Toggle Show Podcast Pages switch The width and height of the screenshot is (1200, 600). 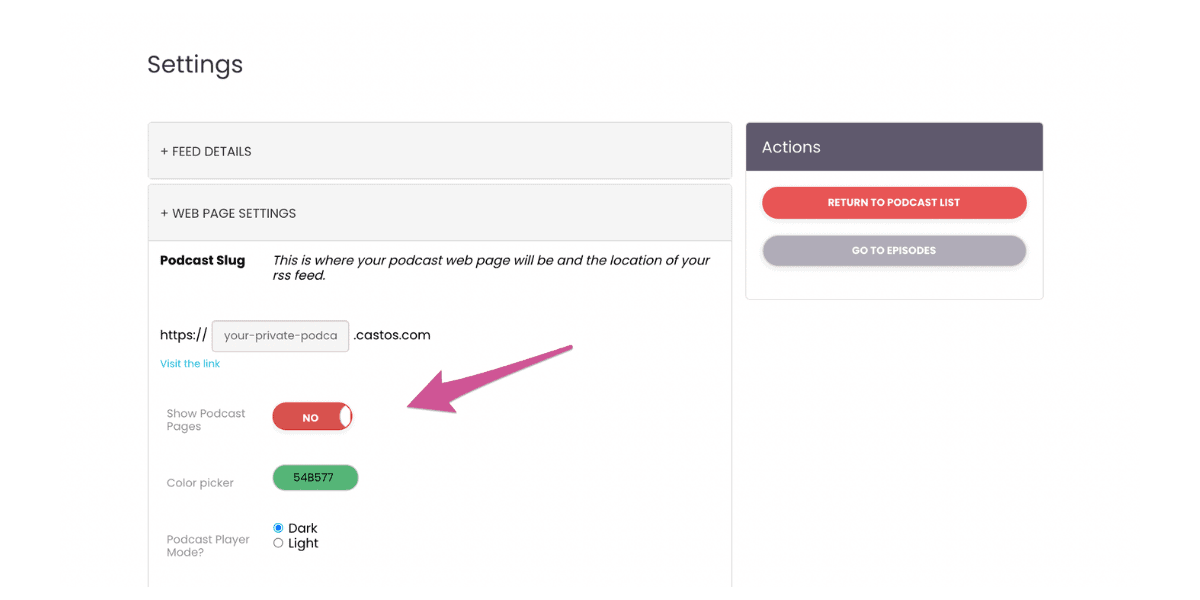pyautogui.click(x=312, y=417)
